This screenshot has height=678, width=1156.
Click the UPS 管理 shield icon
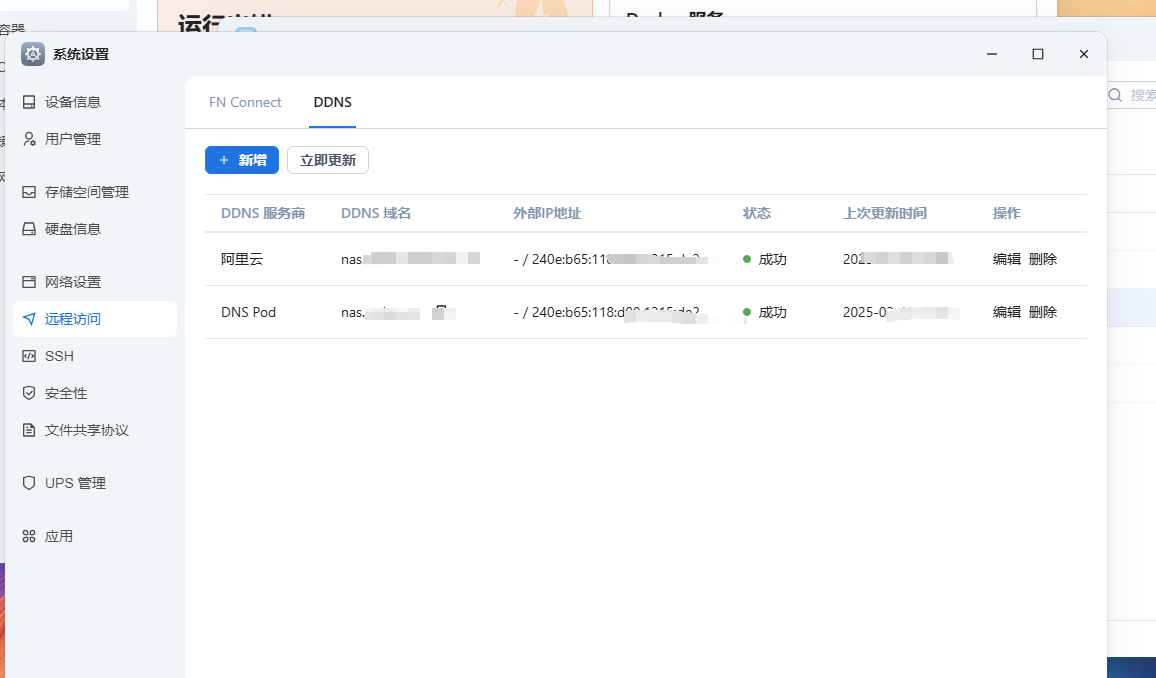tap(29, 483)
